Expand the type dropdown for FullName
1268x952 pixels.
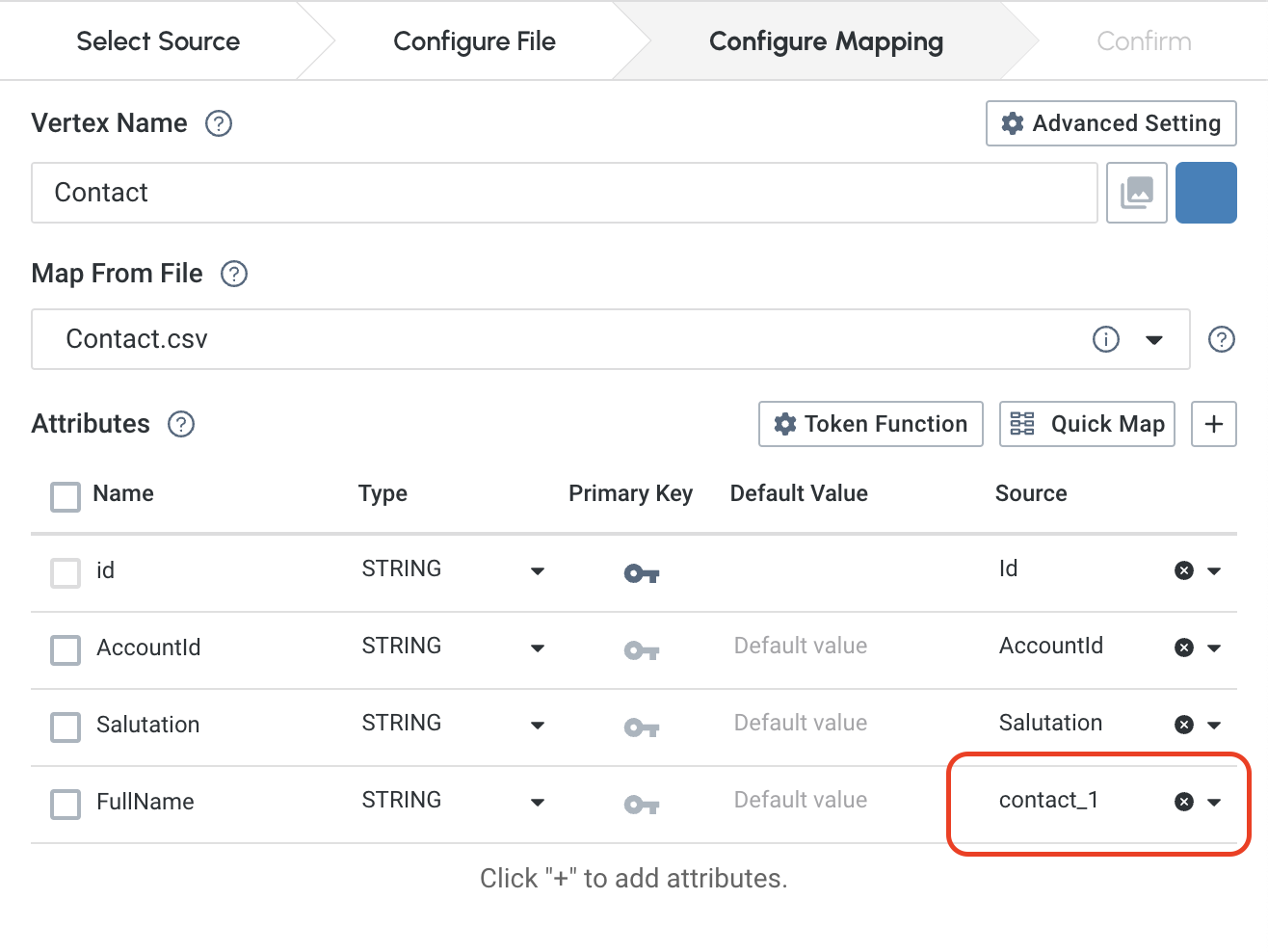(538, 802)
